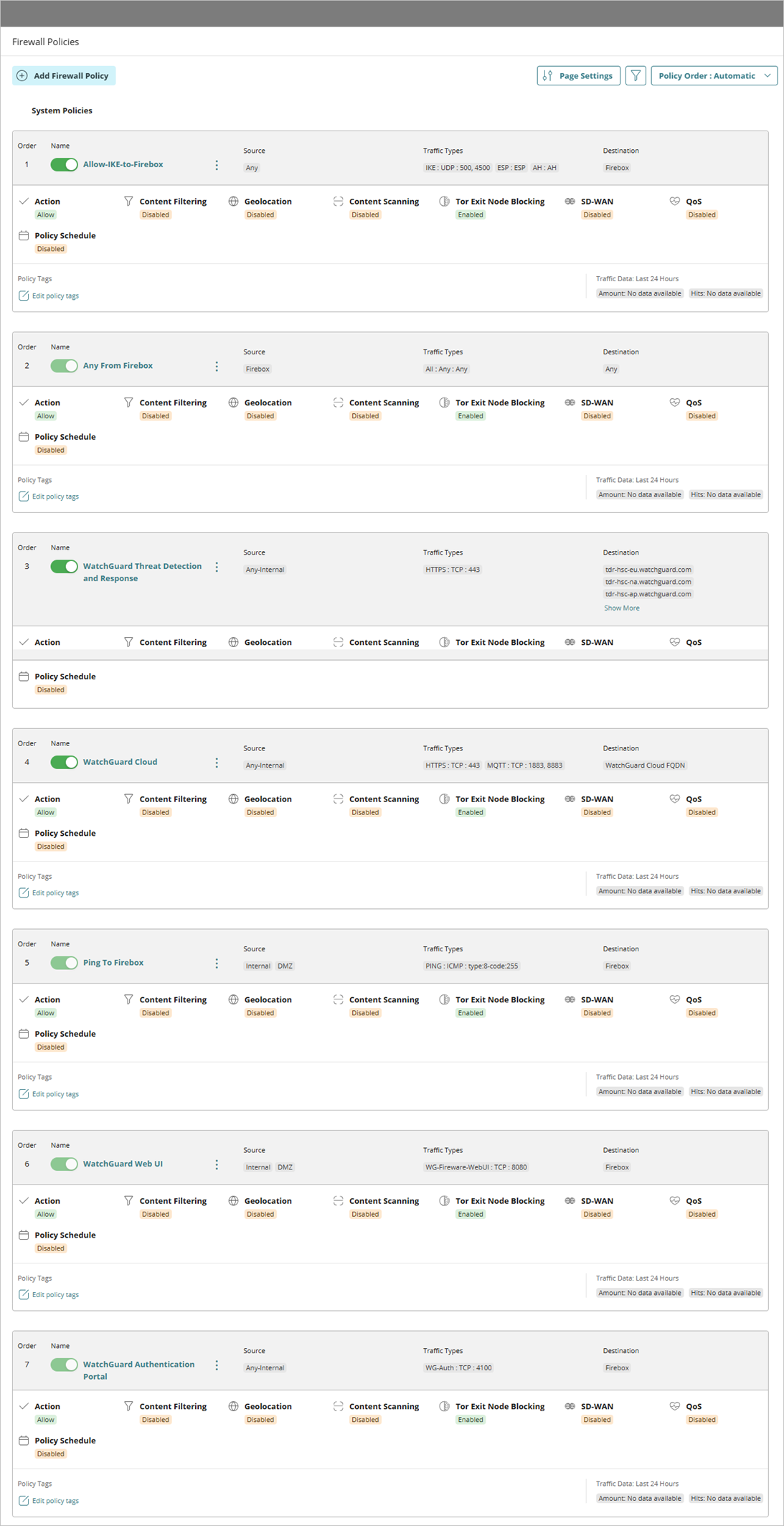Click the edit policy tags icon for Allow-IKE-to-Firebox
This screenshot has height=1526, width=784.
(x=24, y=296)
